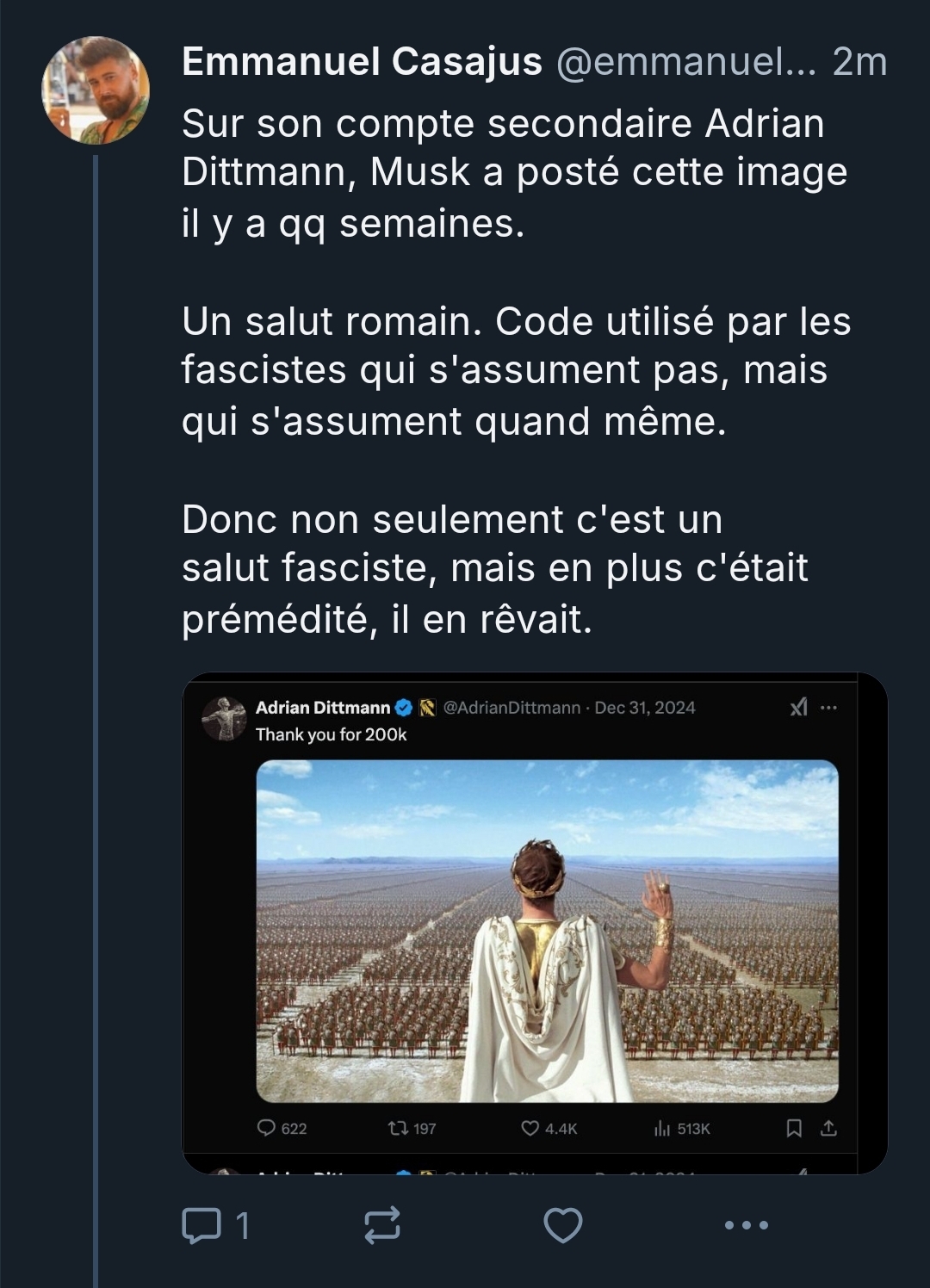Open the 2m post timestamp
This screenshot has width=930, height=1288.
click(x=859, y=62)
